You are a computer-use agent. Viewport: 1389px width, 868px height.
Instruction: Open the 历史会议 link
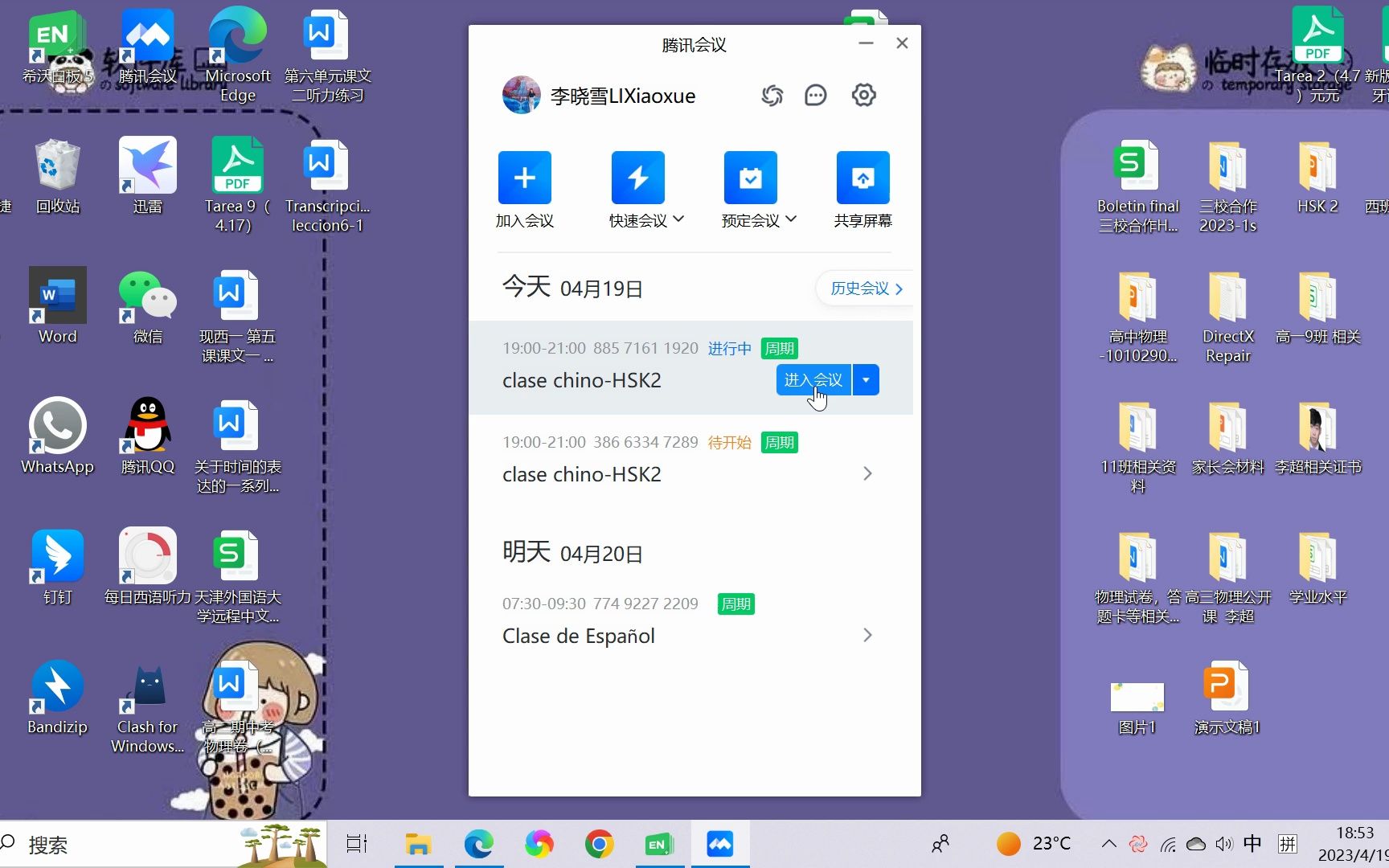pos(867,289)
